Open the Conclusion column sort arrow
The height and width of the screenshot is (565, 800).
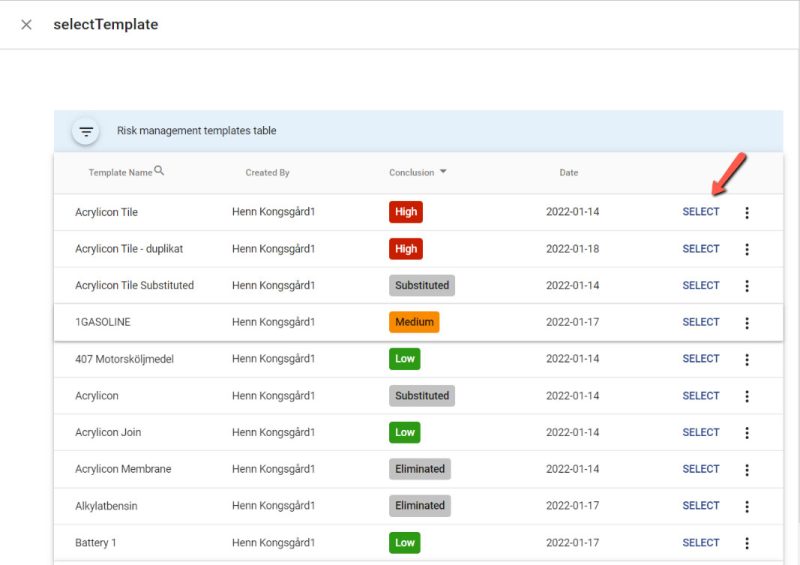[443, 171]
